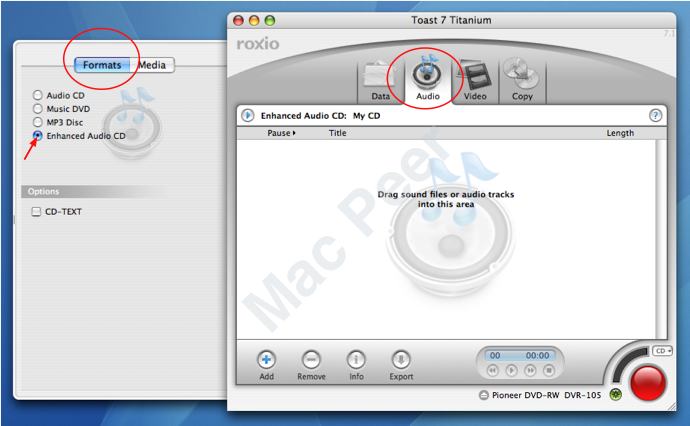Click the yellow minimize window button
Viewport: 690px width, 426px height.
pos(254,20)
